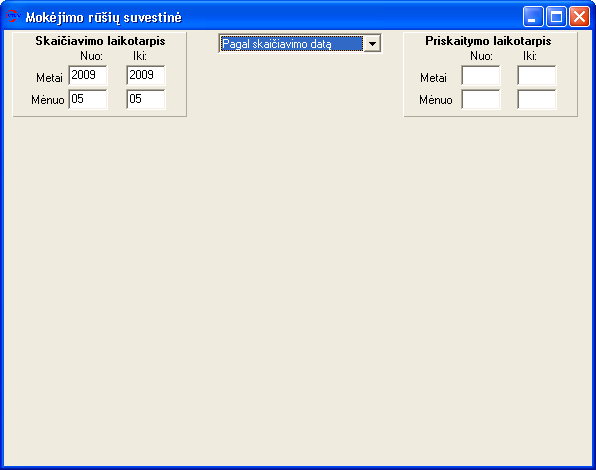Click the empty Priskaitymo Metai Nuo field
Viewport: 596px width, 470px height.
(481, 75)
